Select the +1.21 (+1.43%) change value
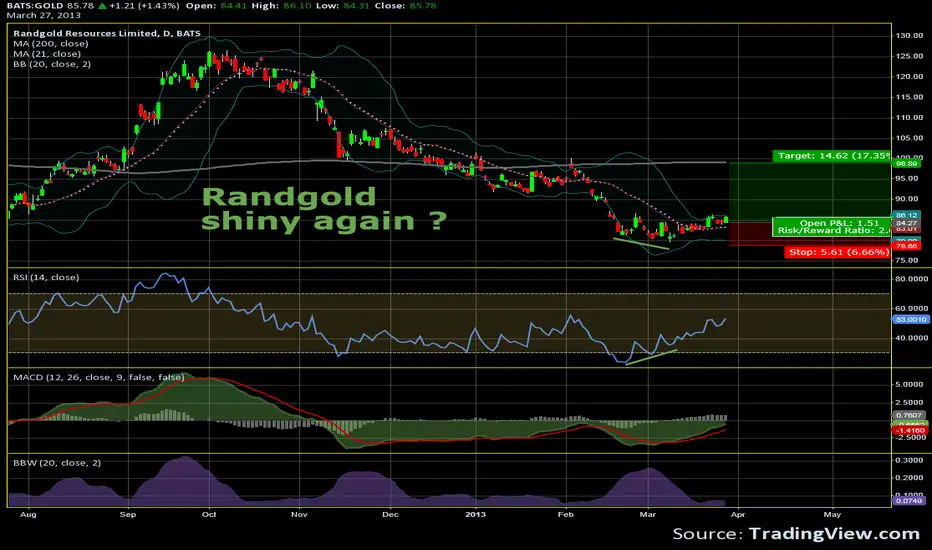Image resolution: width=932 pixels, height=550 pixels. tap(144, 5)
